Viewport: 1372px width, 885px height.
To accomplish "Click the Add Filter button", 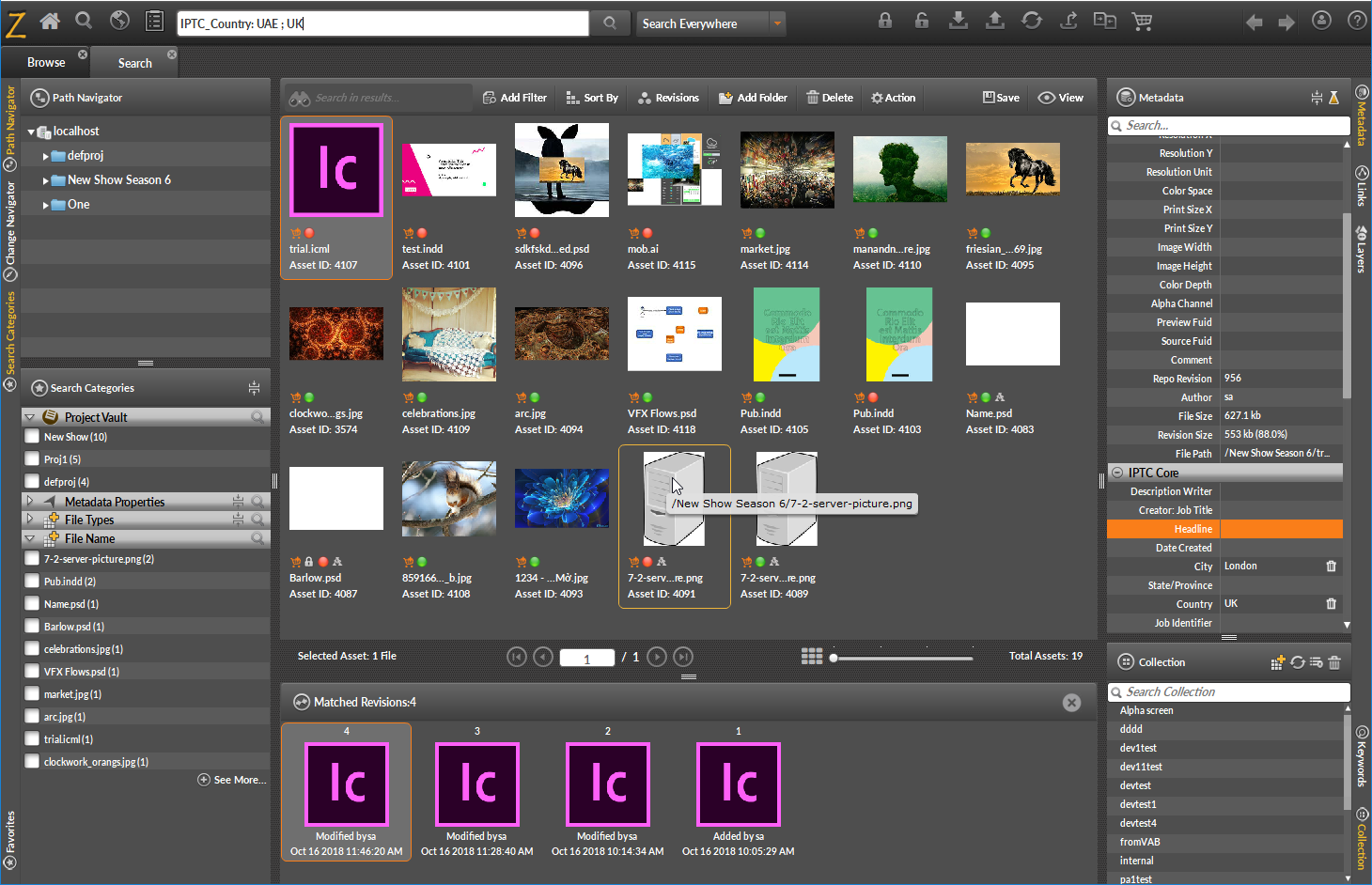I will tap(515, 98).
